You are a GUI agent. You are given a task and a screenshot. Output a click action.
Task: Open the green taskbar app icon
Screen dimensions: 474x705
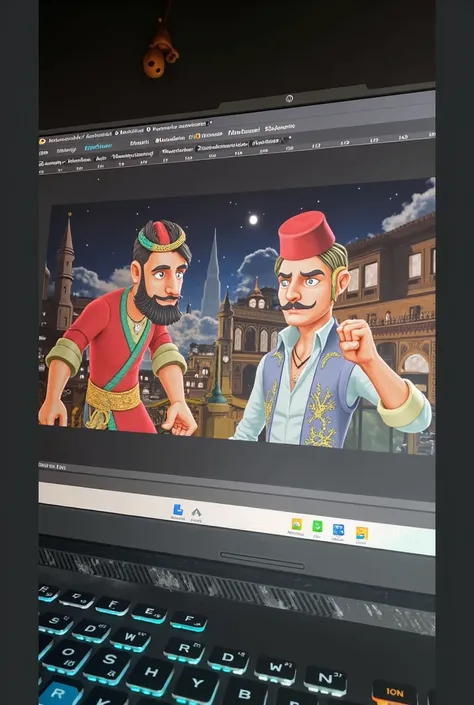click(x=317, y=526)
